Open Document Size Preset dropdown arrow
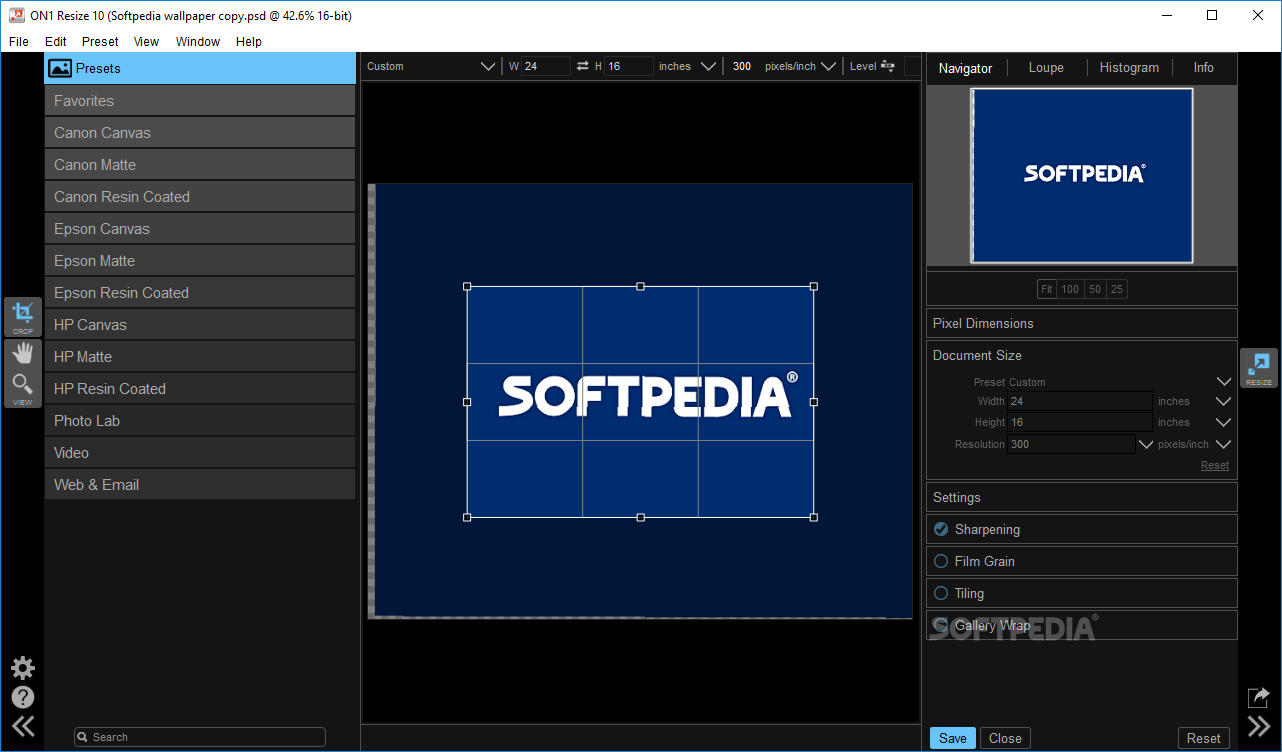 [1223, 382]
